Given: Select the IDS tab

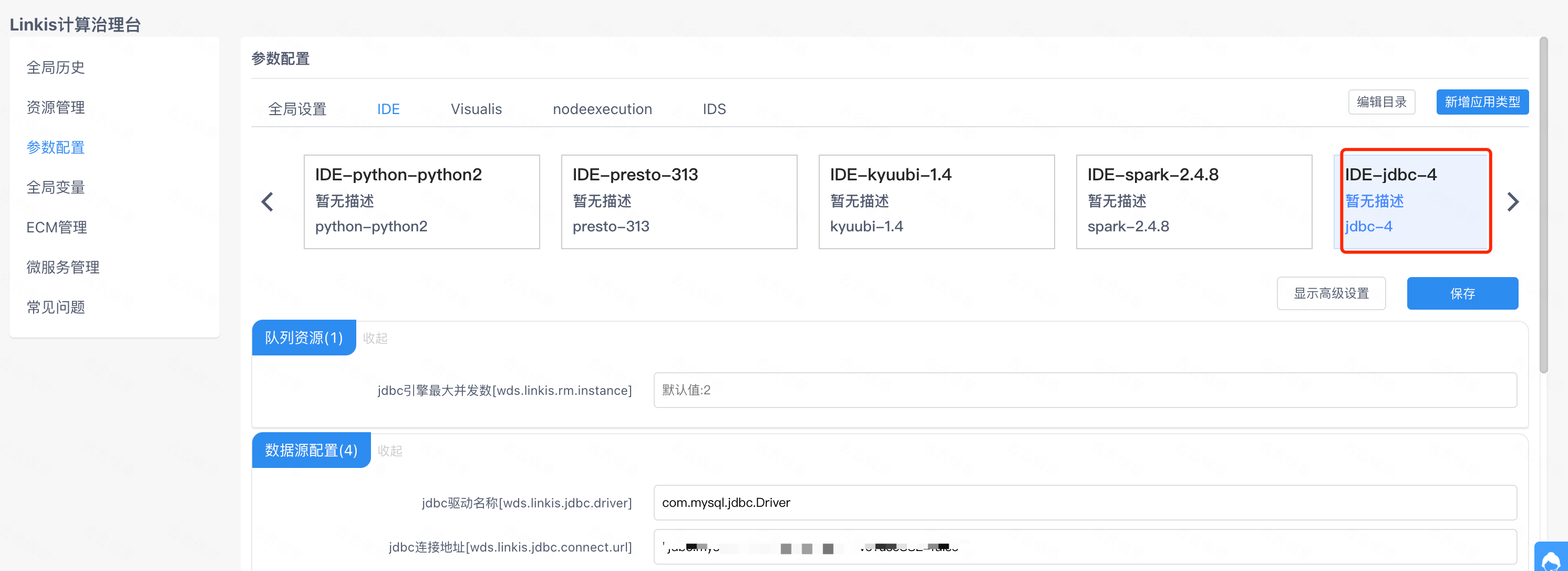Looking at the screenshot, I should click(714, 109).
